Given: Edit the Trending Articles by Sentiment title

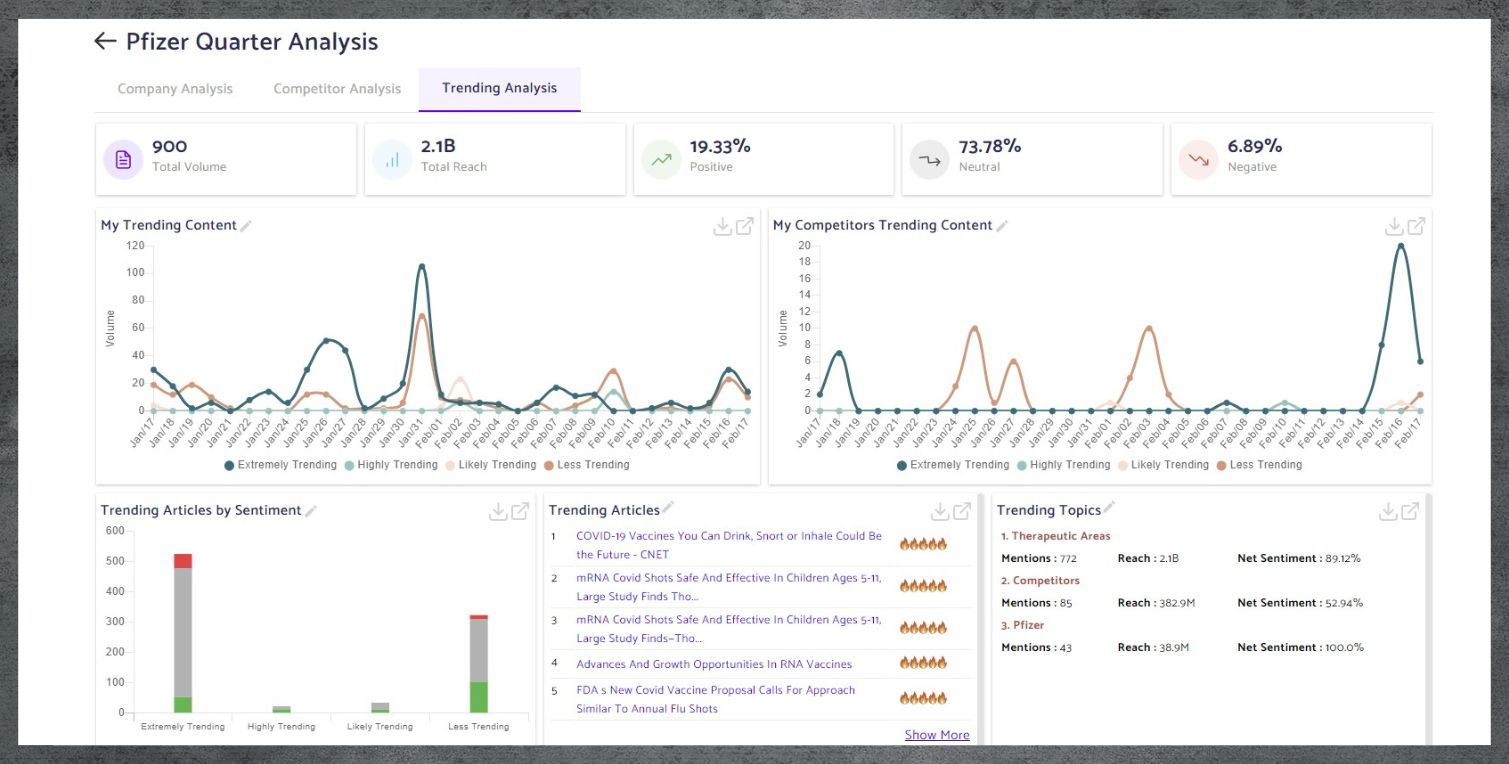Looking at the screenshot, I should coord(311,511).
